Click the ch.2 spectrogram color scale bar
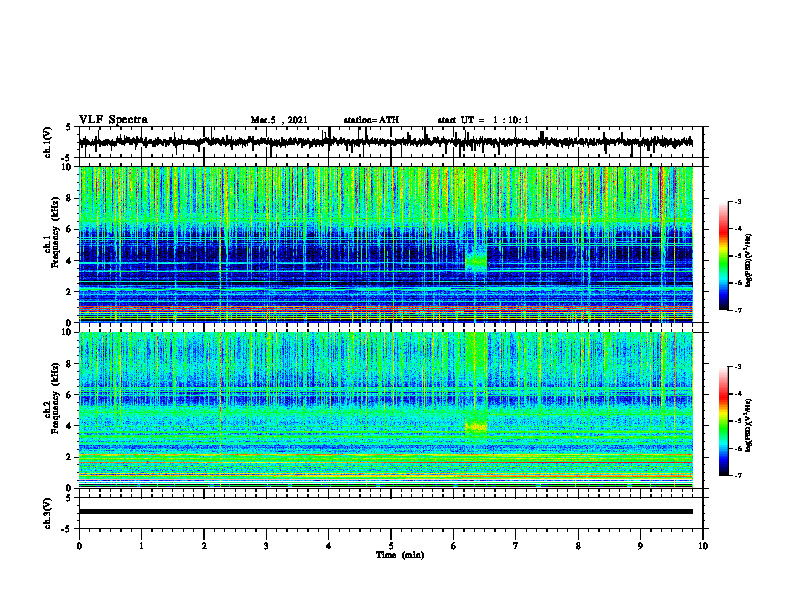This screenshot has width=792, height=612. [724, 421]
